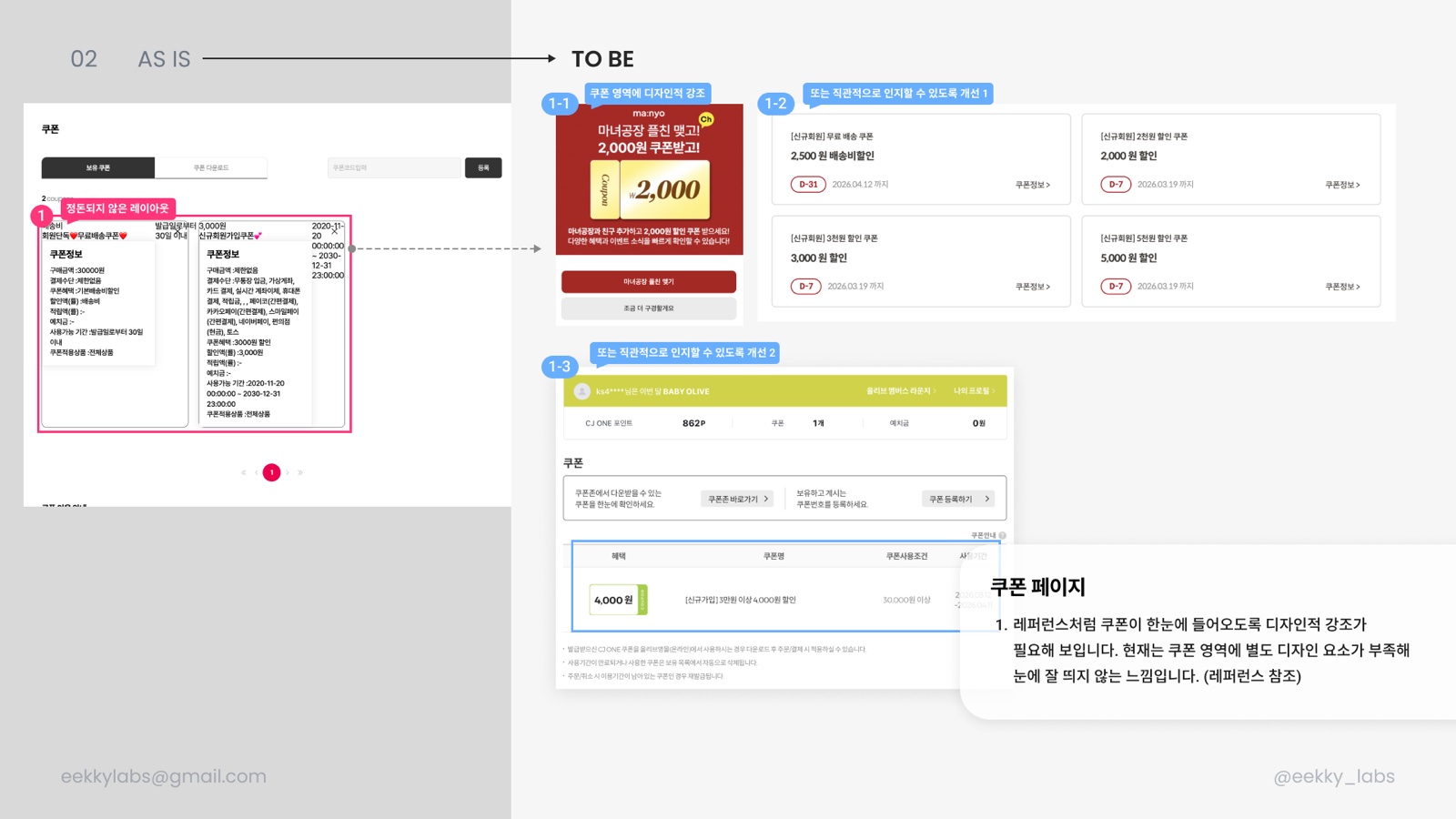1456x819 pixels.
Task: Click coupon name 3만원 이상 4,000원 할인
Action: 741,600
